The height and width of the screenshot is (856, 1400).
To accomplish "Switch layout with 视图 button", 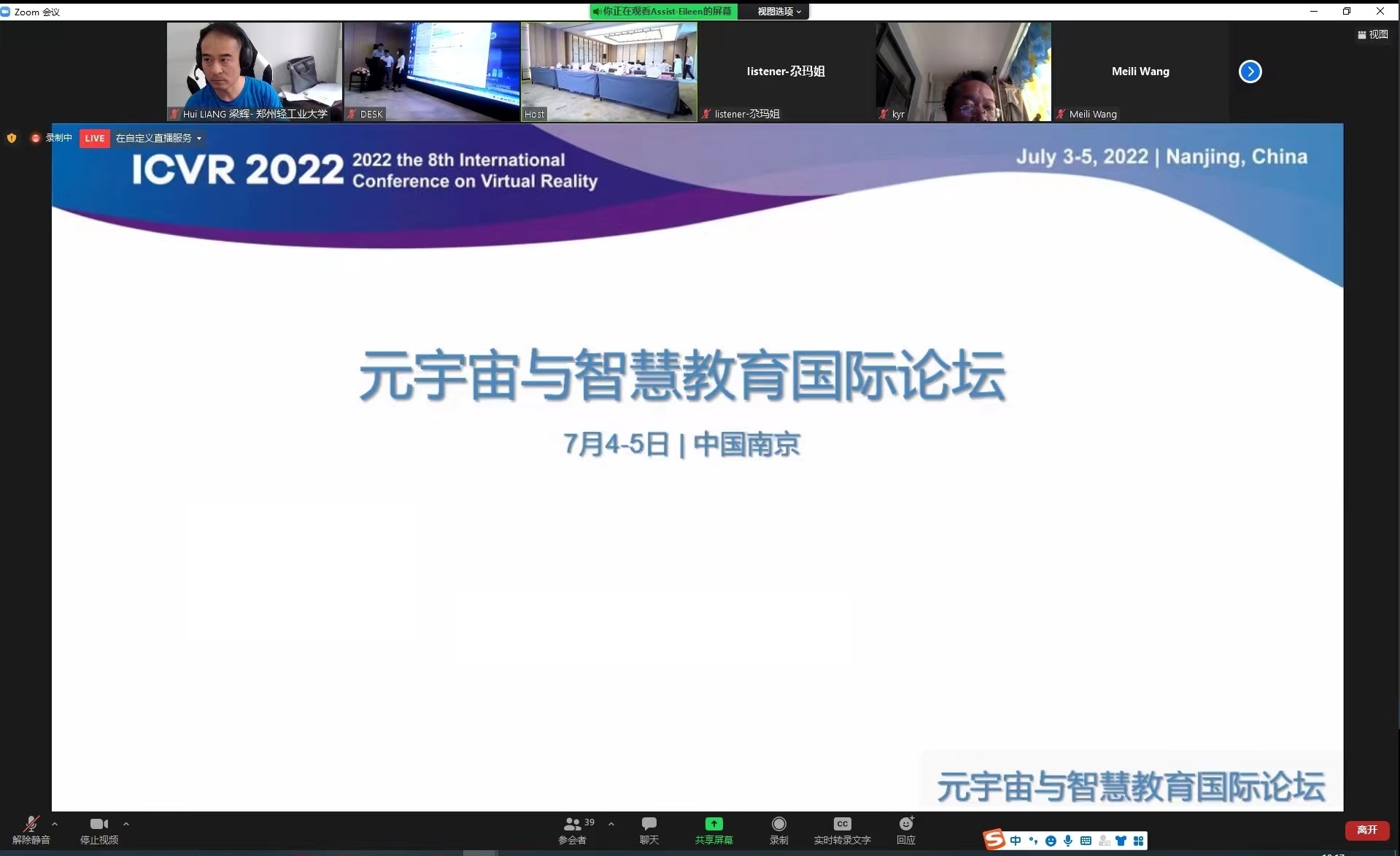I will (x=1373, y=34).
